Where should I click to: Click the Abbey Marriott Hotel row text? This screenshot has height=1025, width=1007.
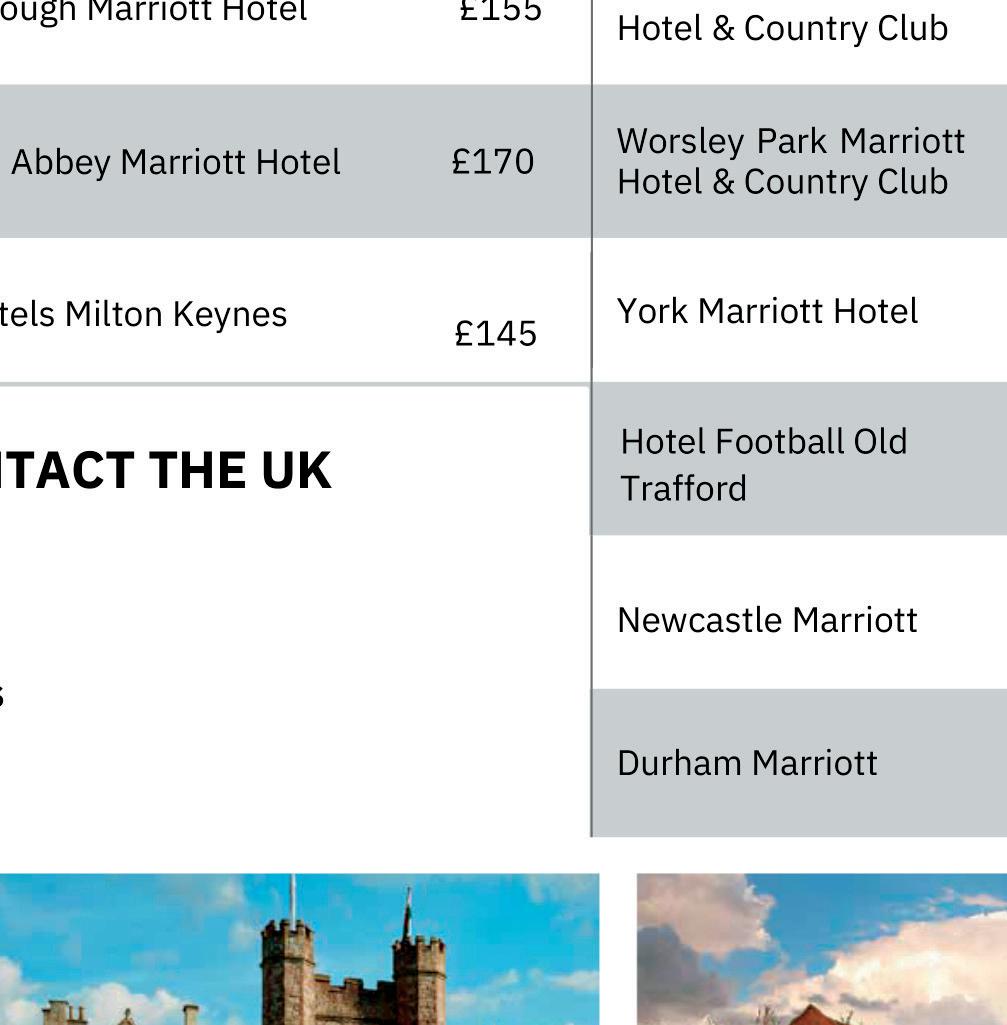coord(176,162)
